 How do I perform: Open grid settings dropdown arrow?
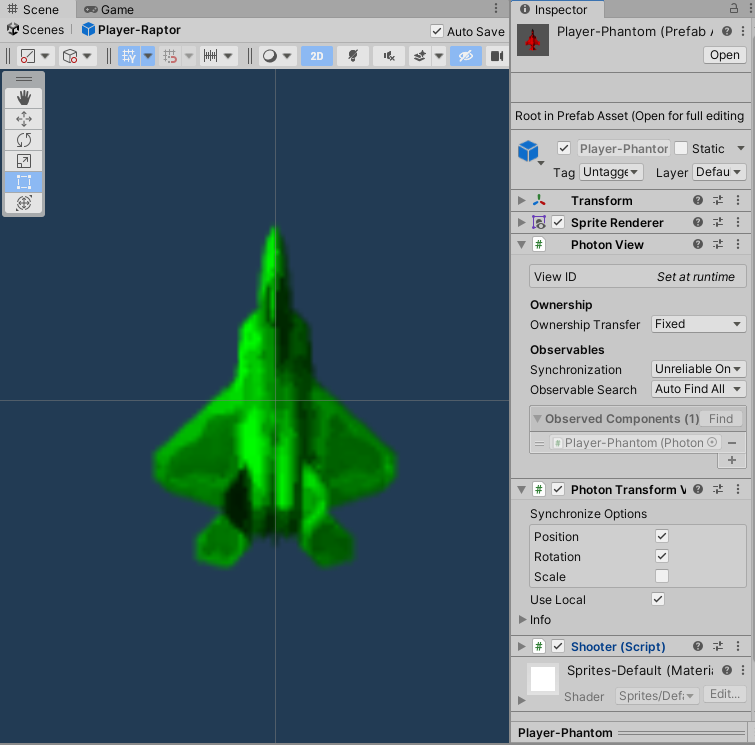click(148, 56)
